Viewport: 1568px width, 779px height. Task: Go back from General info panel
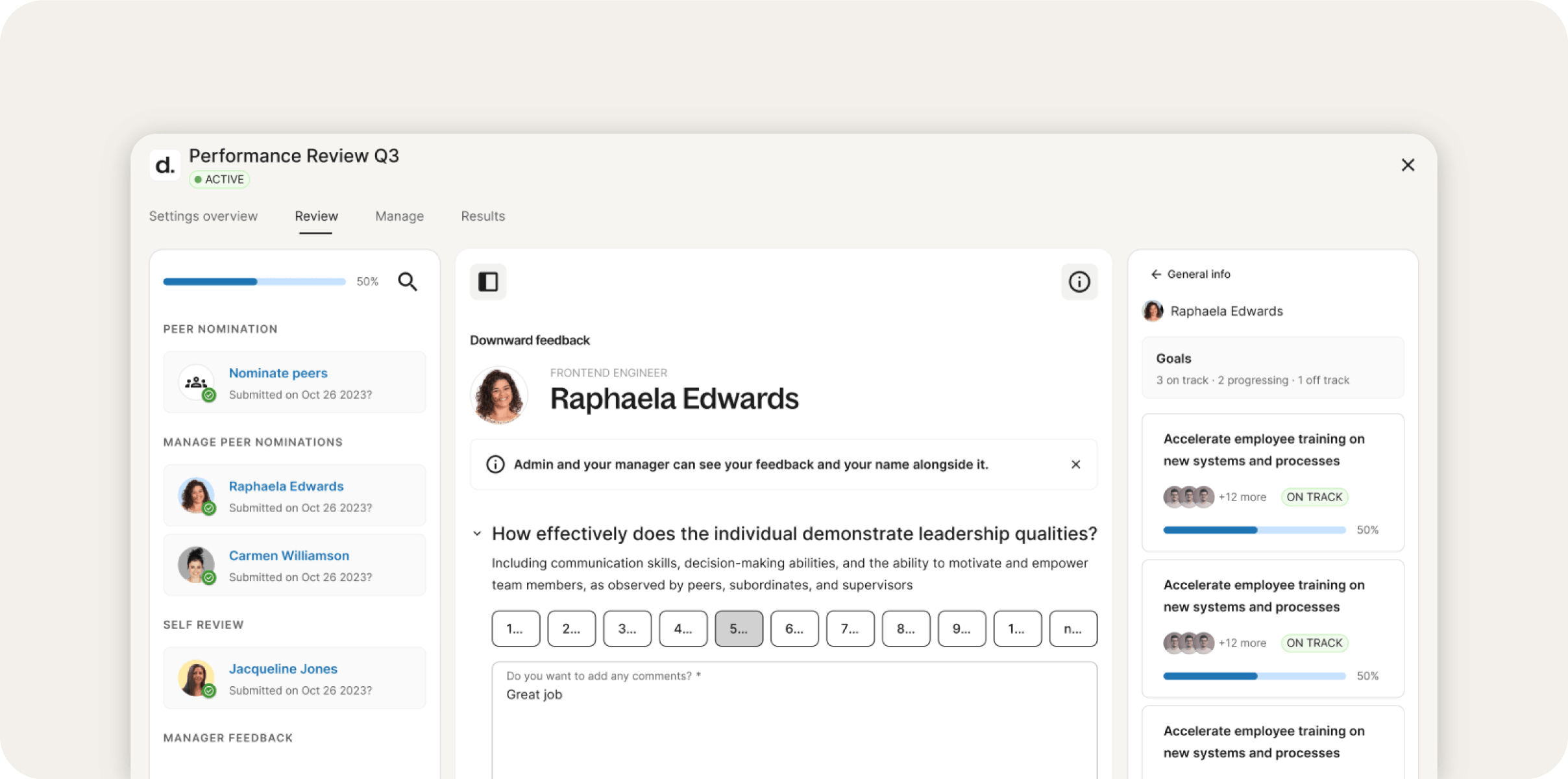click(x=1156, y=274)
